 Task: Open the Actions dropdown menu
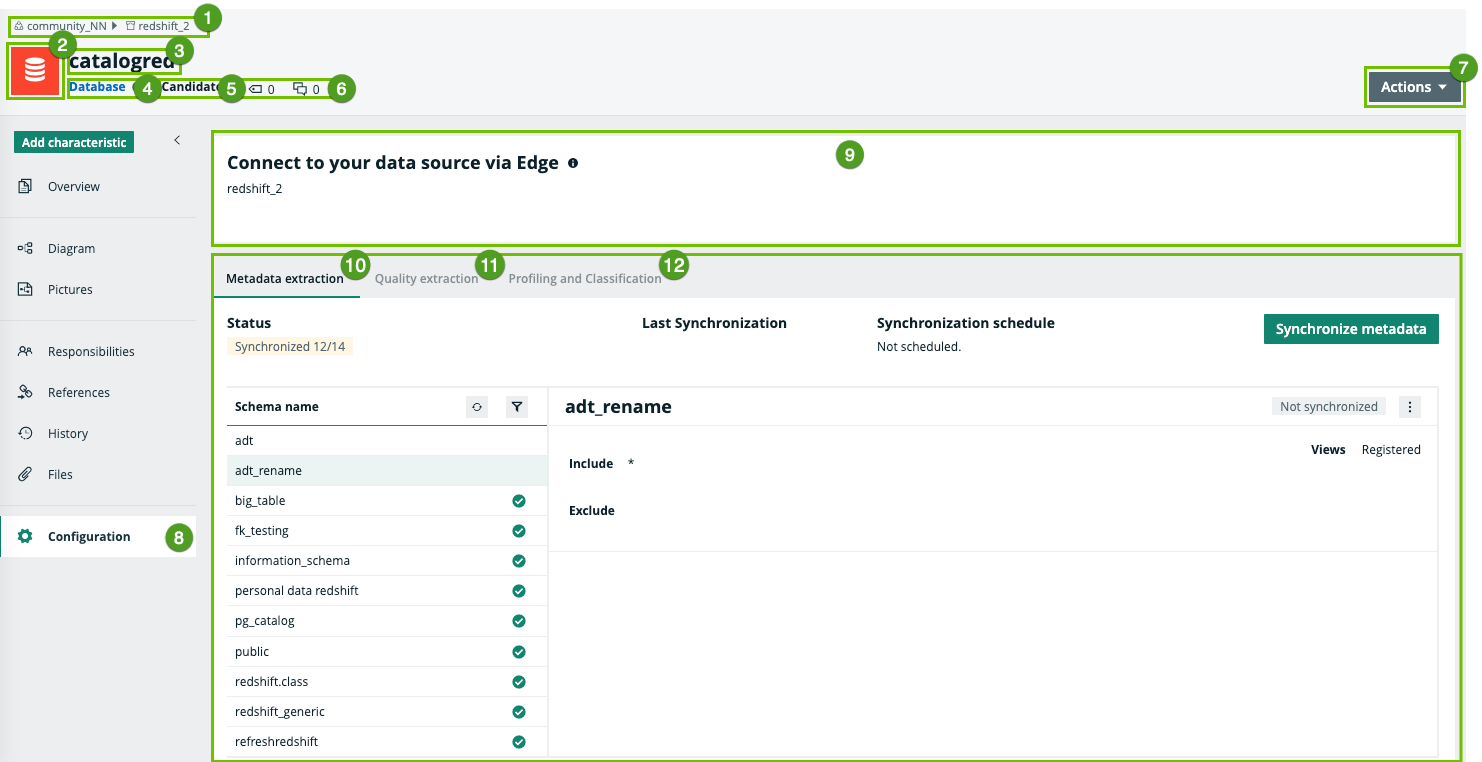click(1413, 87)
